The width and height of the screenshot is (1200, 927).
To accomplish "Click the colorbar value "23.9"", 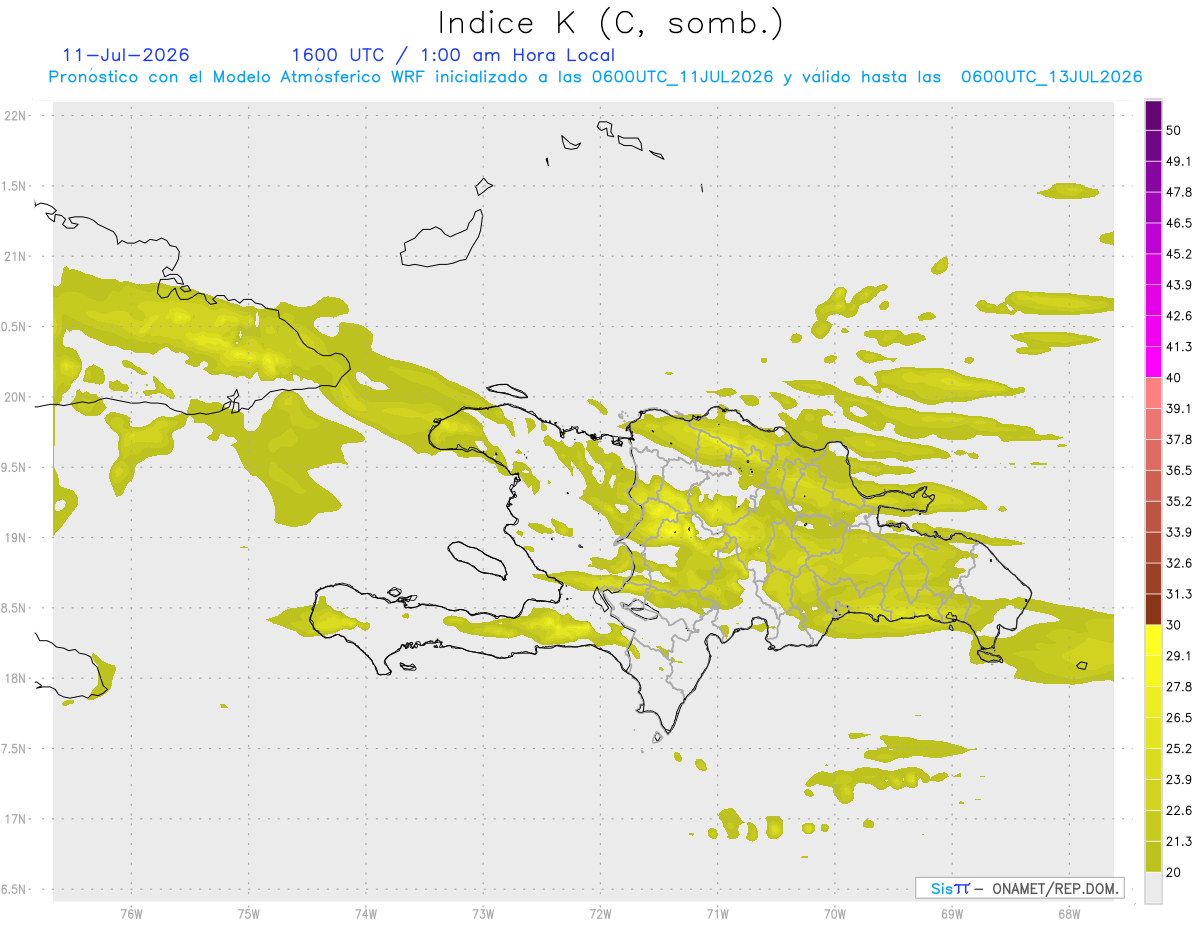I will 1179,780.
